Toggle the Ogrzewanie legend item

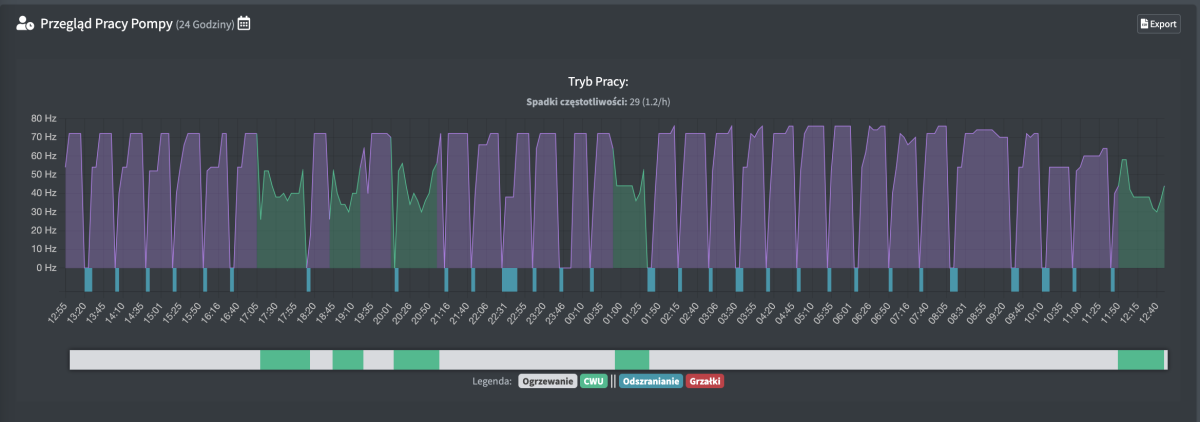pos(547,381)
